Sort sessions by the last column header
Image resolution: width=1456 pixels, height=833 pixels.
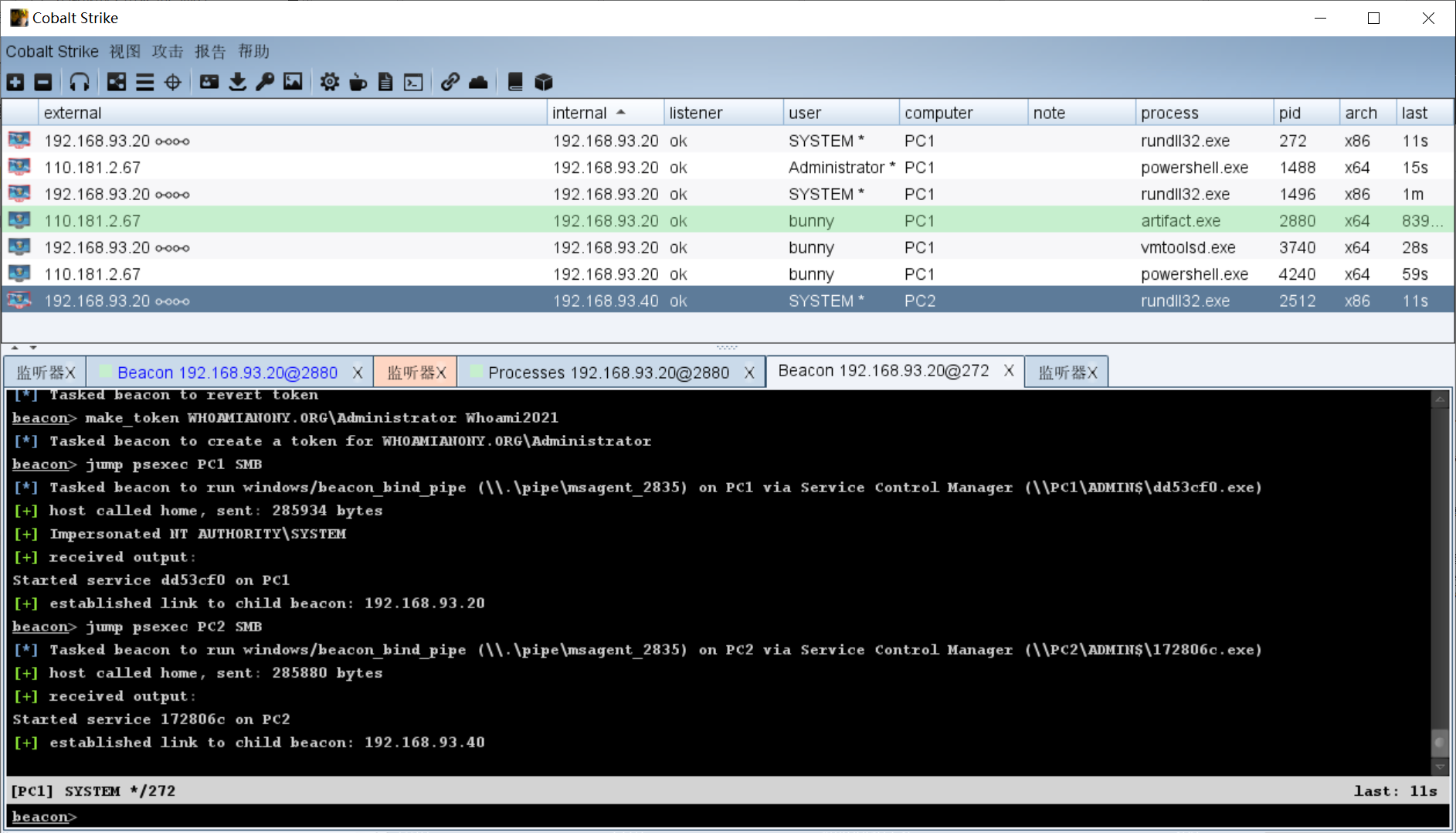click(1424, 113)
